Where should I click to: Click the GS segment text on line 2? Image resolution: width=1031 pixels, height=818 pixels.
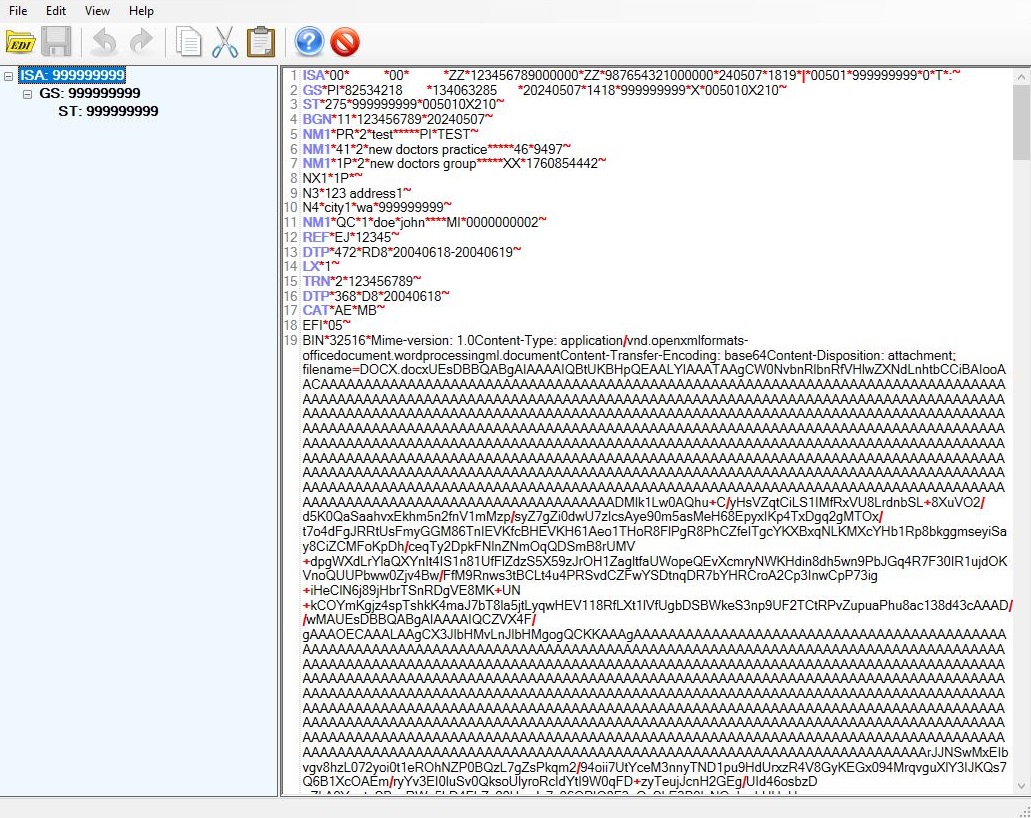544,90
